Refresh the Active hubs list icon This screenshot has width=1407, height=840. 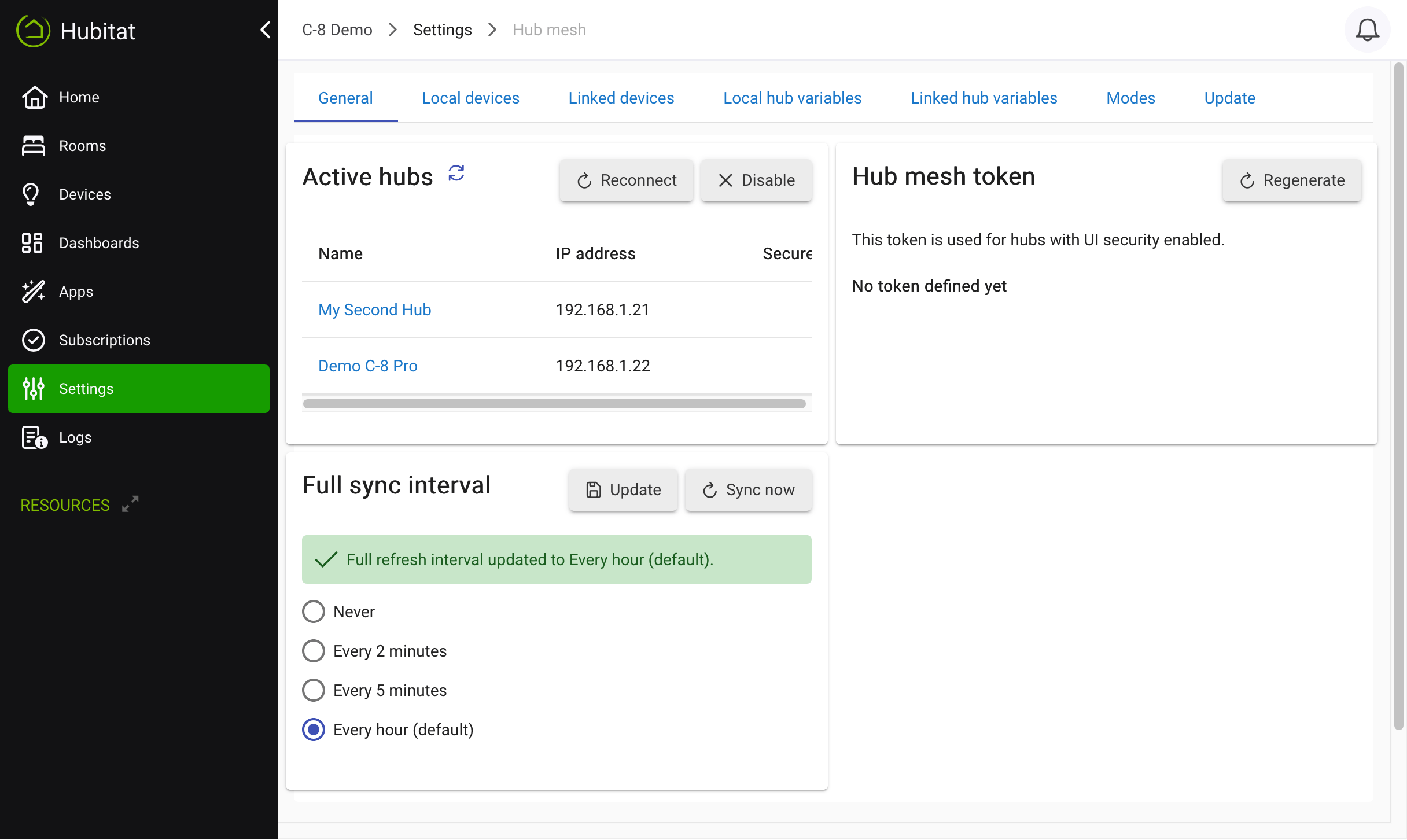tap(456, 173)
